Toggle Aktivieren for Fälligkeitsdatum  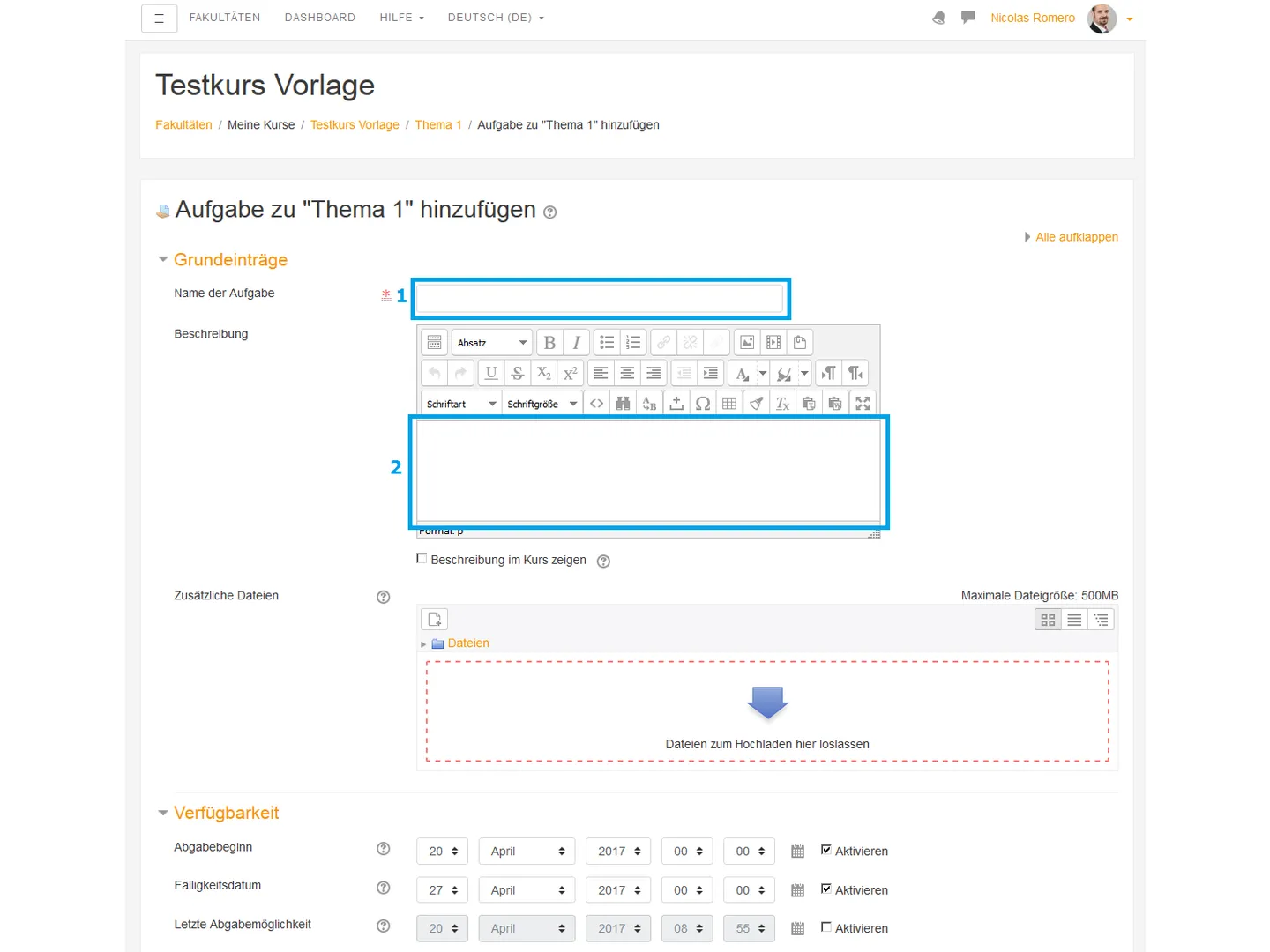(826, 889)
